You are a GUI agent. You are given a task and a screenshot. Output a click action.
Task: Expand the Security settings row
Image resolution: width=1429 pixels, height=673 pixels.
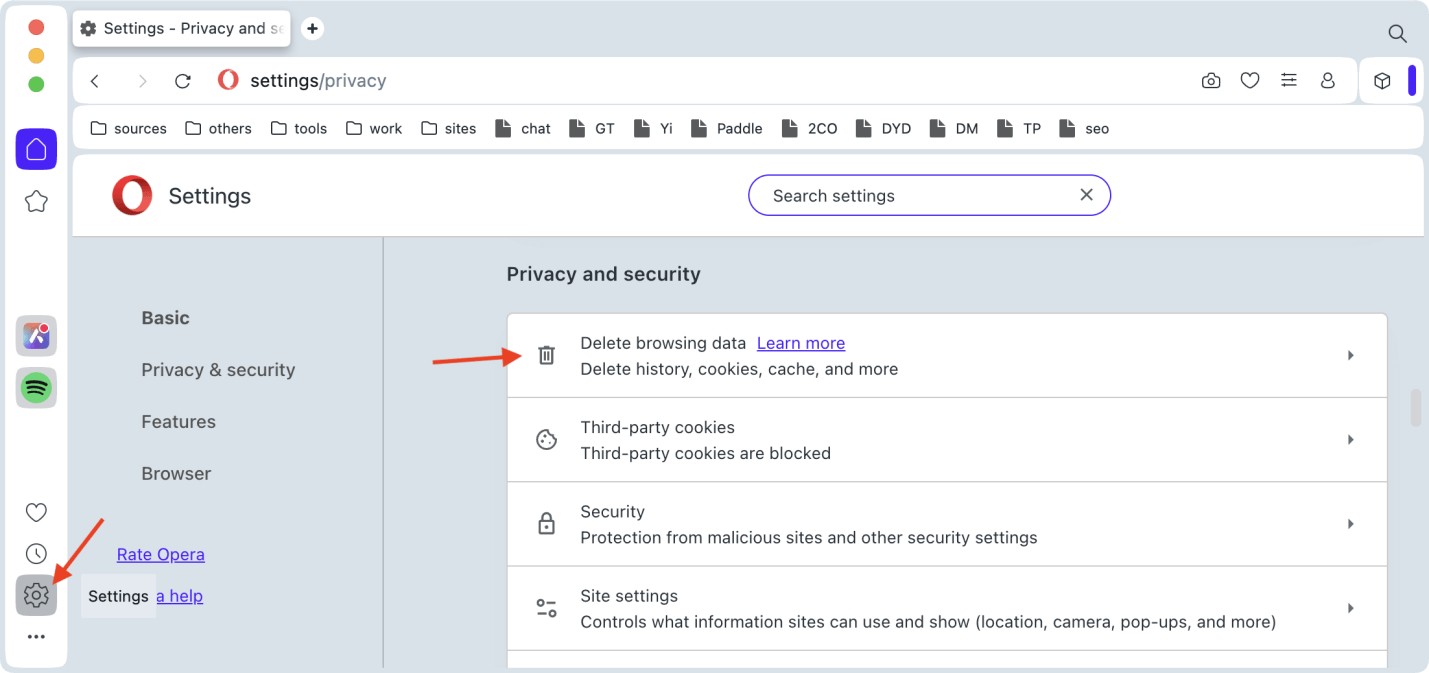pyautogui.click(x=946, y=524)
